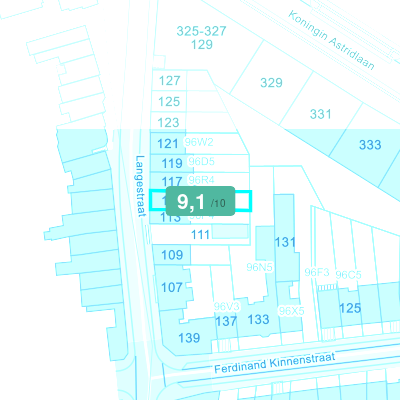Screen dimensions: 400x400
Task: Select parcel number 119
Action: (x=172, y=163)
